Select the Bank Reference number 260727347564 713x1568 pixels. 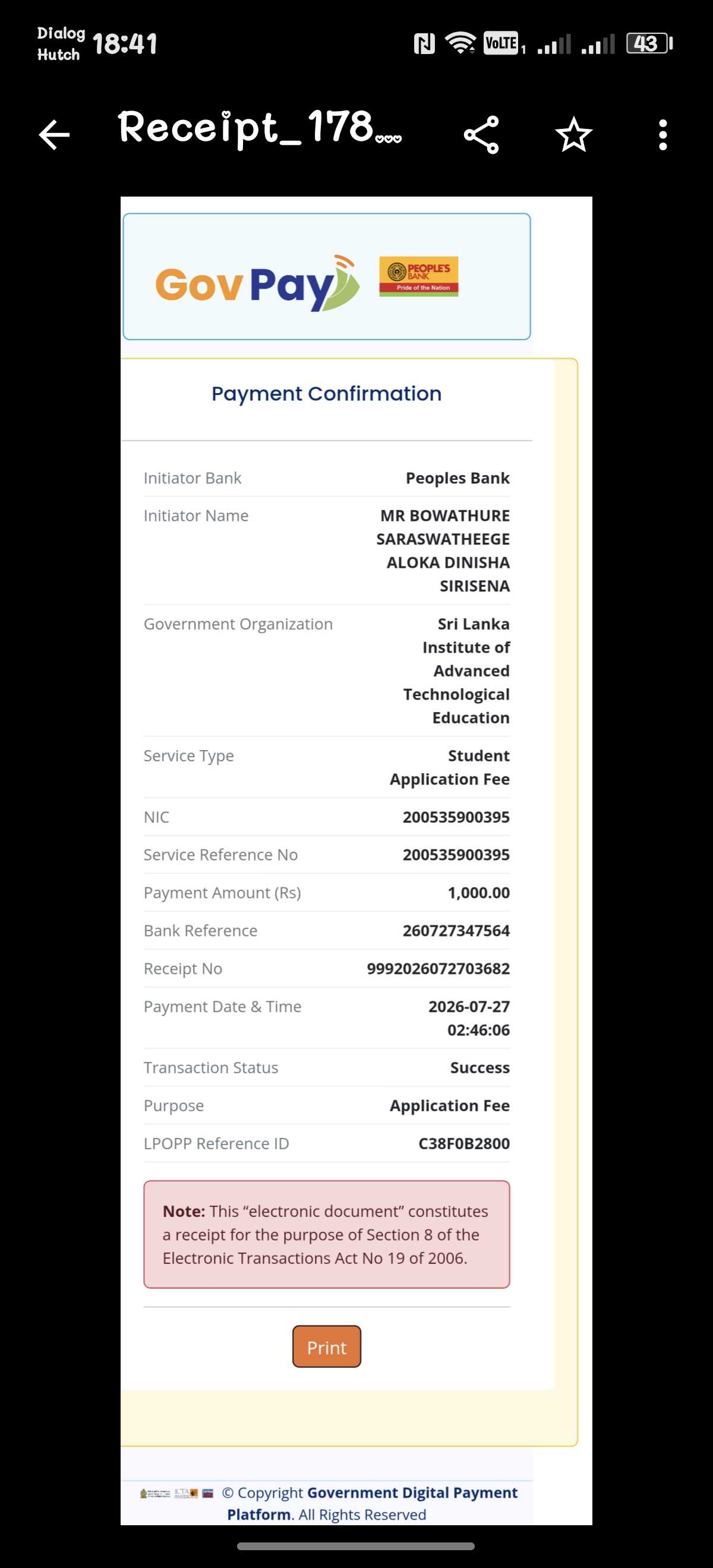(456, 931)
